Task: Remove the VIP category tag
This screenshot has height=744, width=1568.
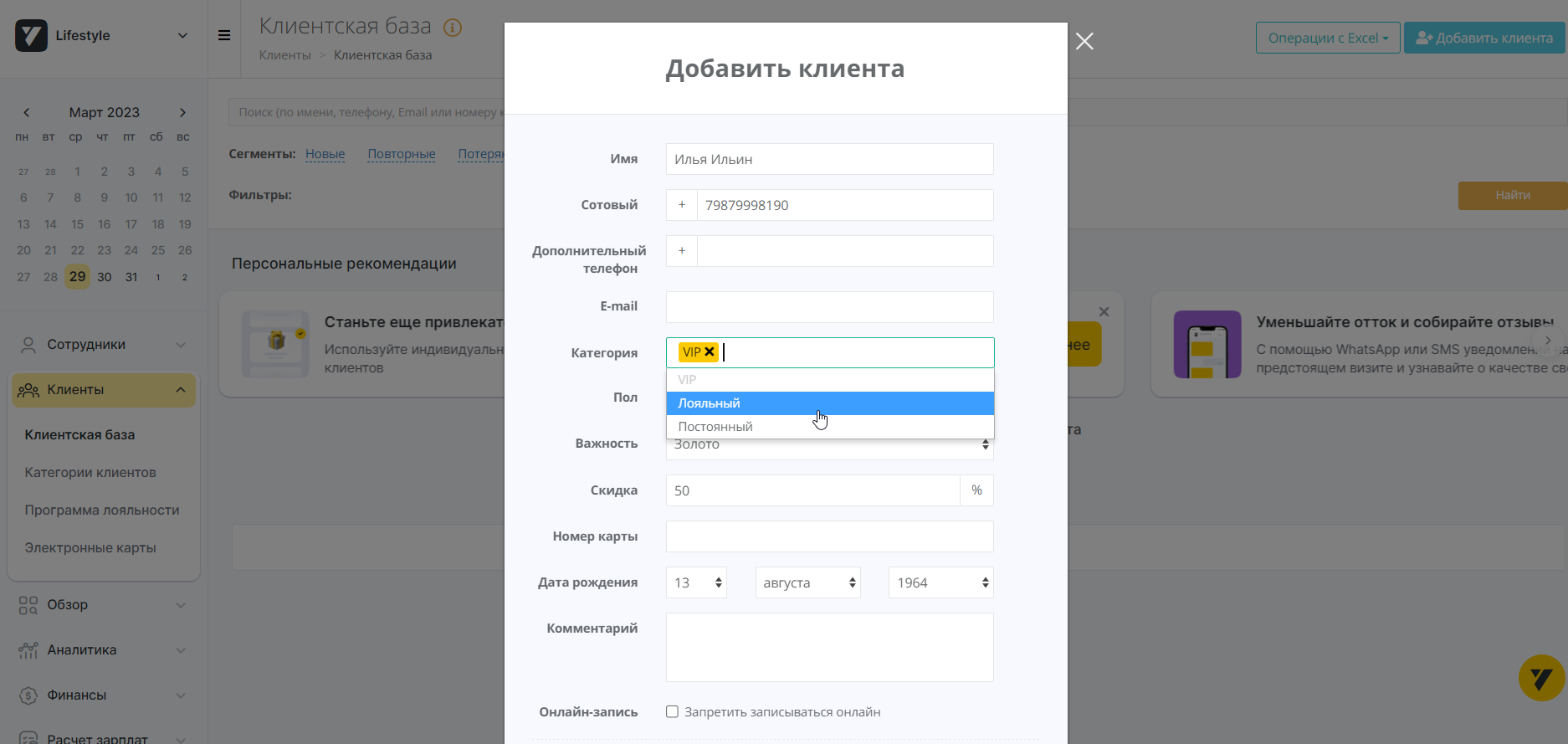Action: (x=710, y=352)
